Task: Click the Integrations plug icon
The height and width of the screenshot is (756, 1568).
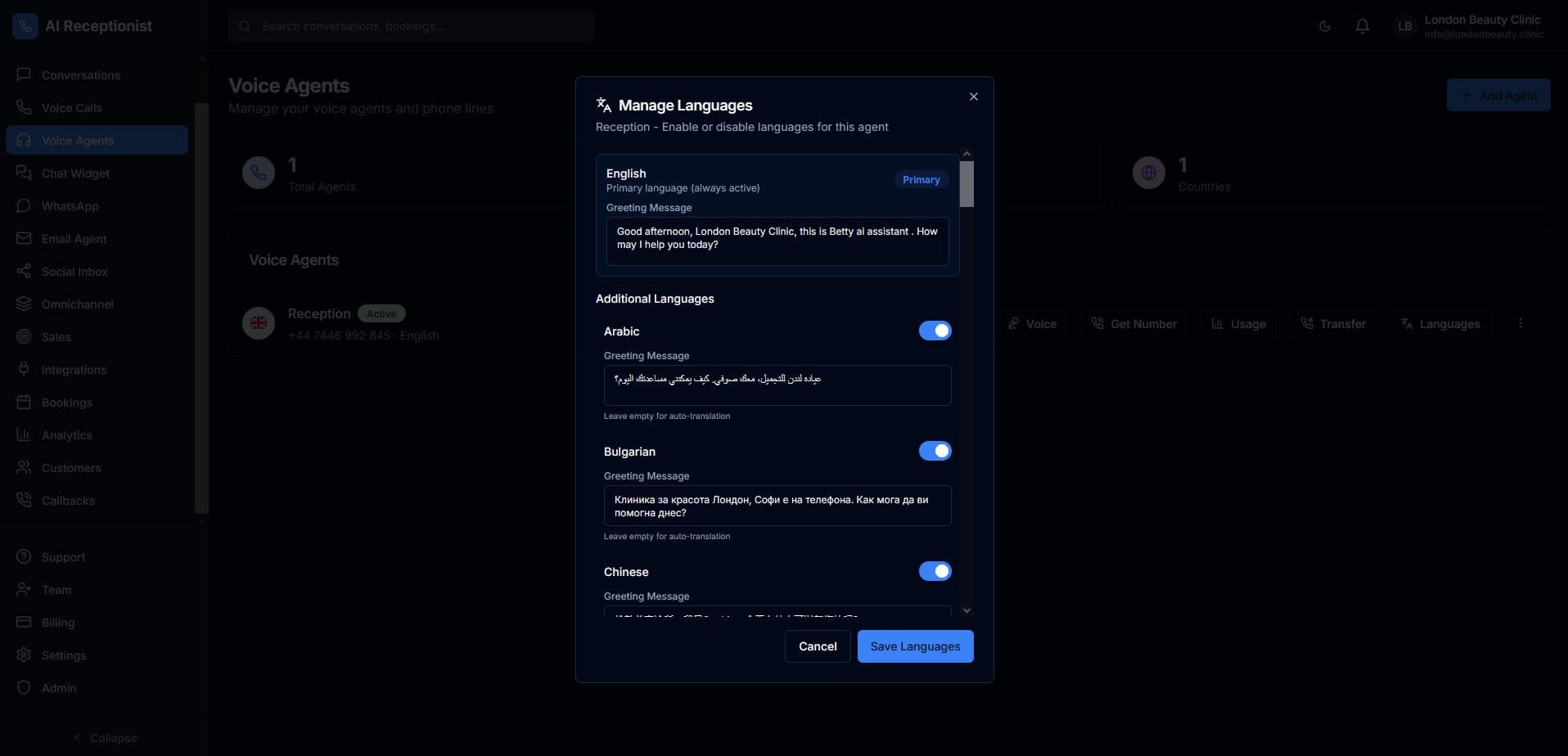Action: pos(24,370)
